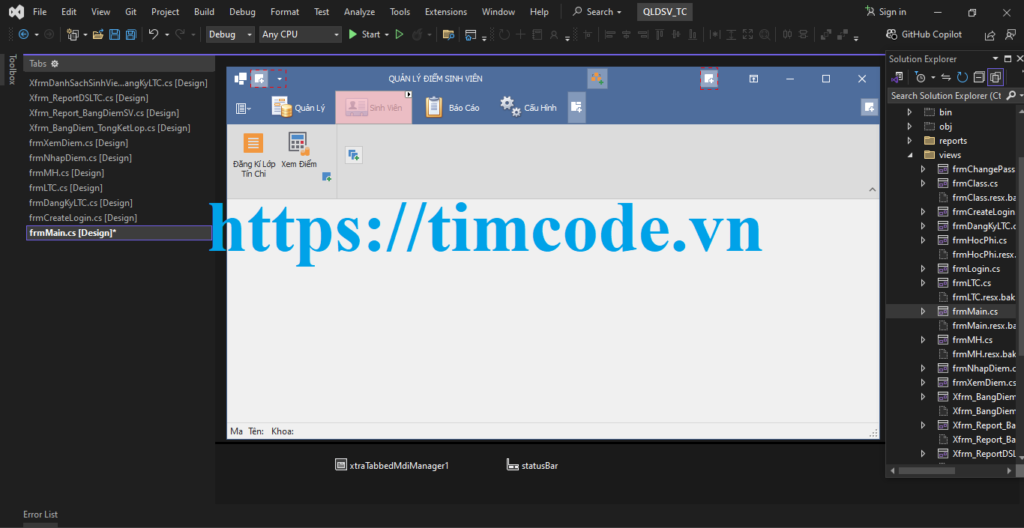Screen dimensions: 1024x528
Task: Open the solution configuration Debug dropdown
Action: pos(231,35)
